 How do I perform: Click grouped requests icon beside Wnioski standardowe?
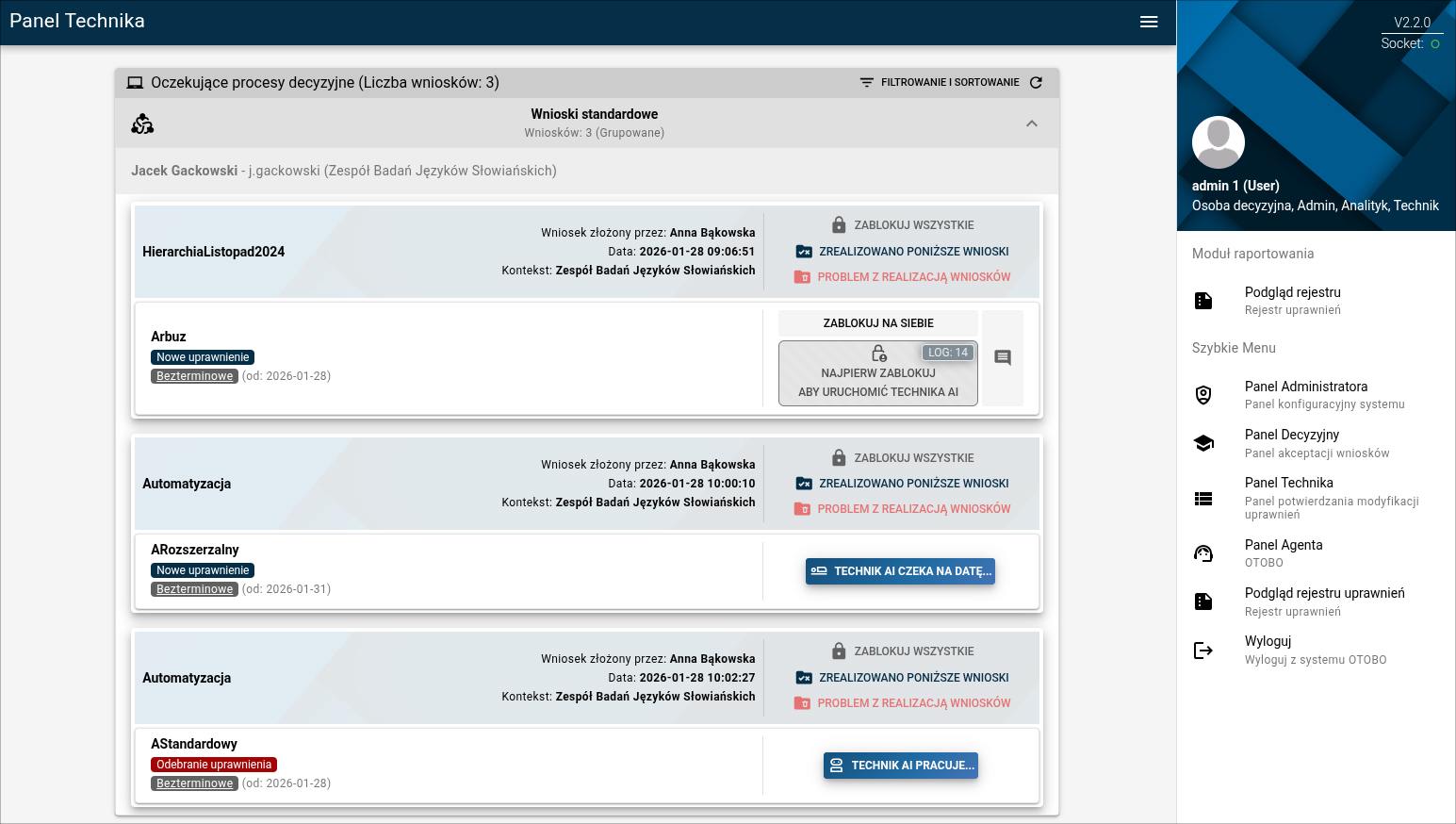tap(142, 124)
